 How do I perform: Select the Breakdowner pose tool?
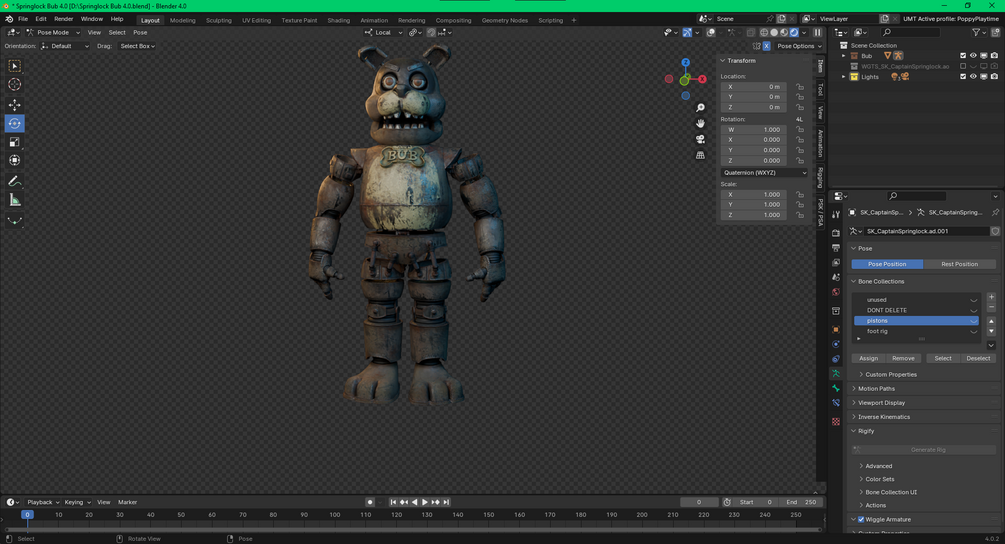[14, 221]
